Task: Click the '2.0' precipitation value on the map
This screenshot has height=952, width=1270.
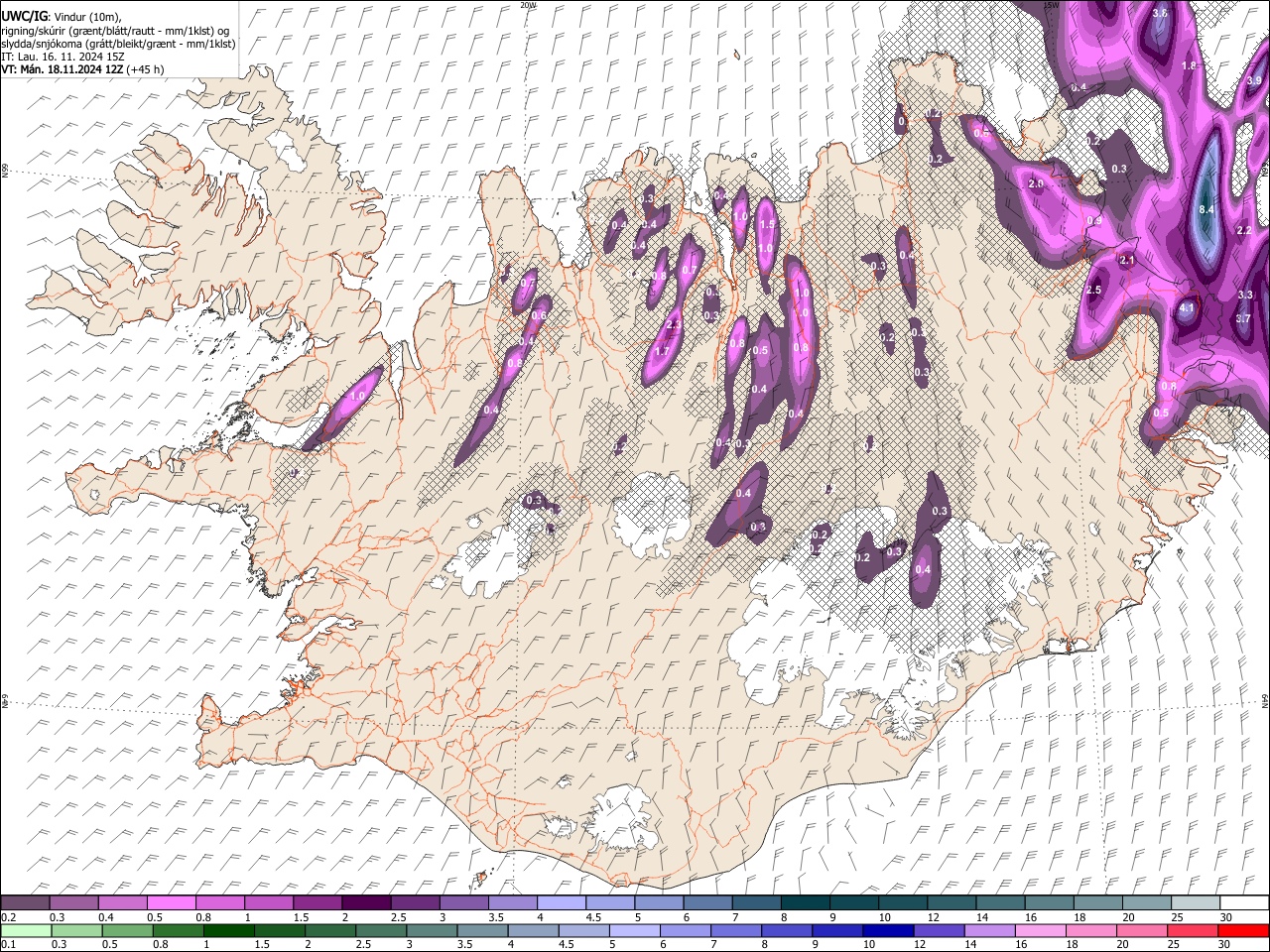Action: click(1036, 184)
